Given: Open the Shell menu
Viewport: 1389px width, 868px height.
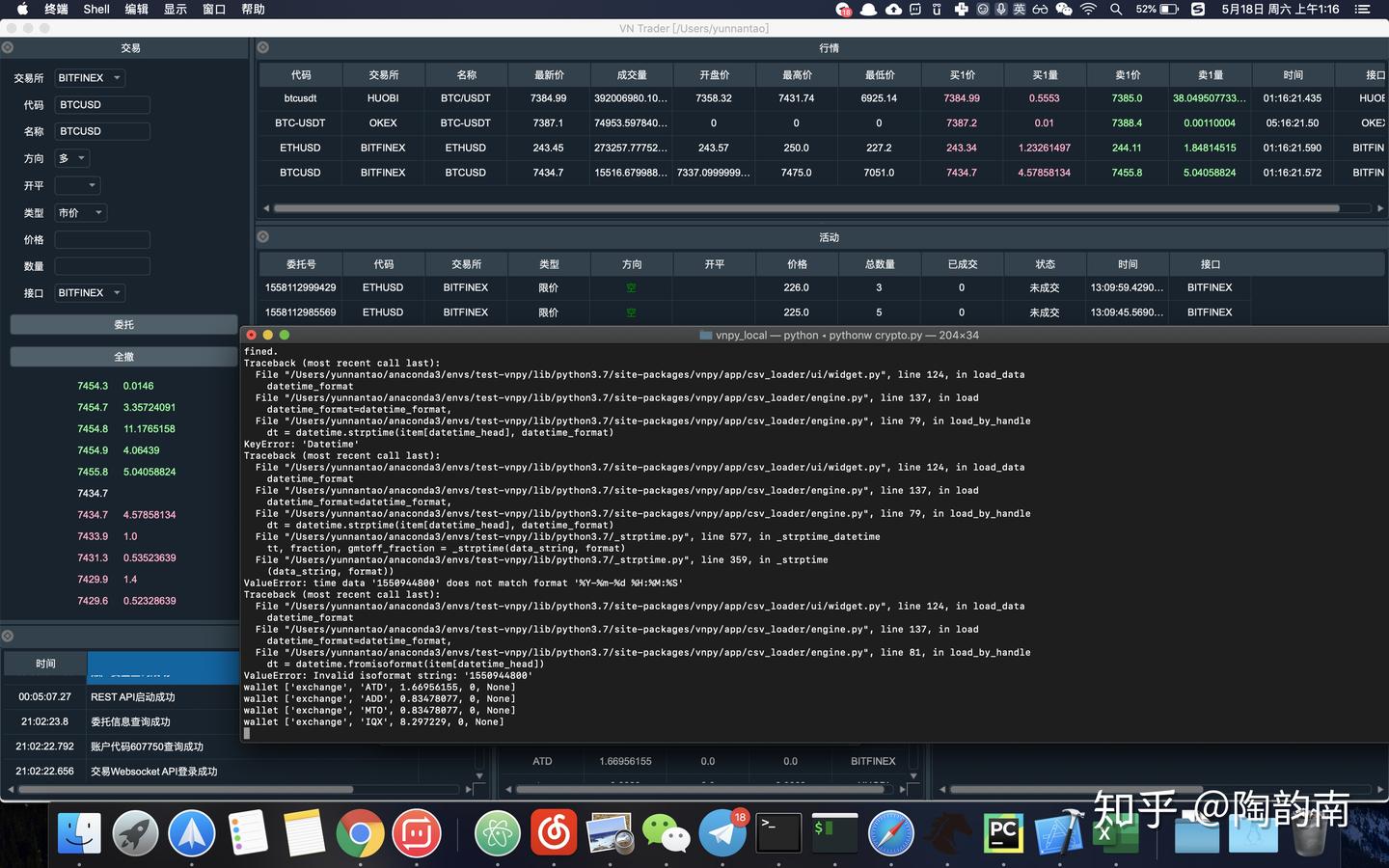Looking at the screenshot, I should pos(96,9).
